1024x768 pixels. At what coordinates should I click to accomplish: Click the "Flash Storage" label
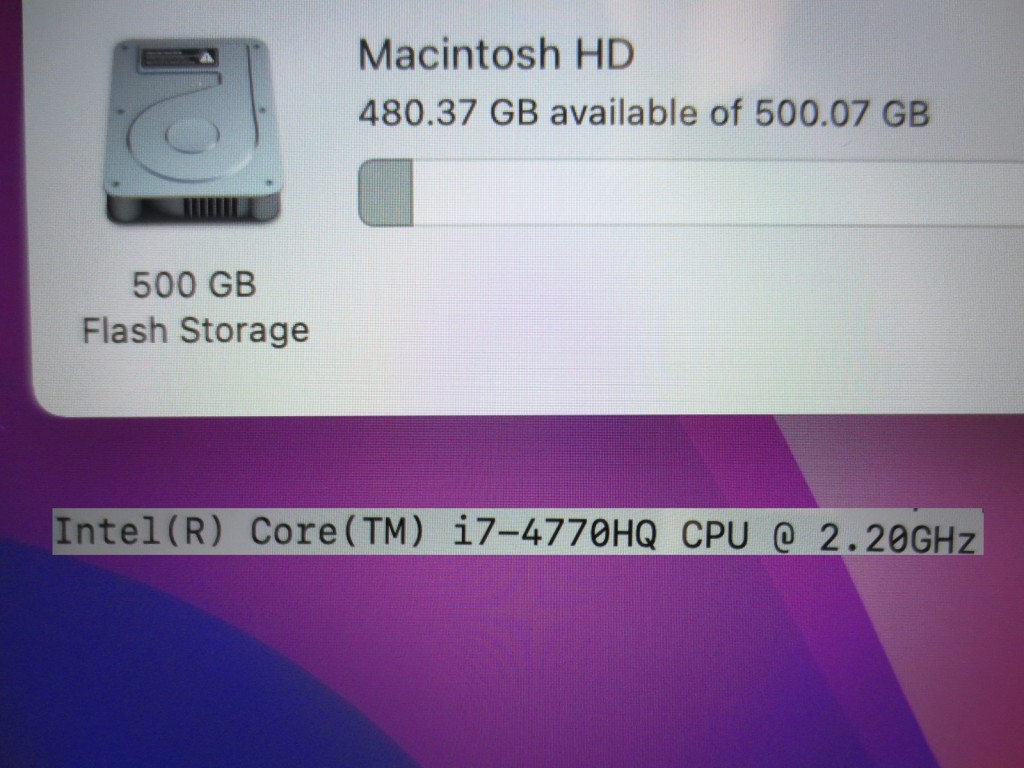click(x=195, y=330)
